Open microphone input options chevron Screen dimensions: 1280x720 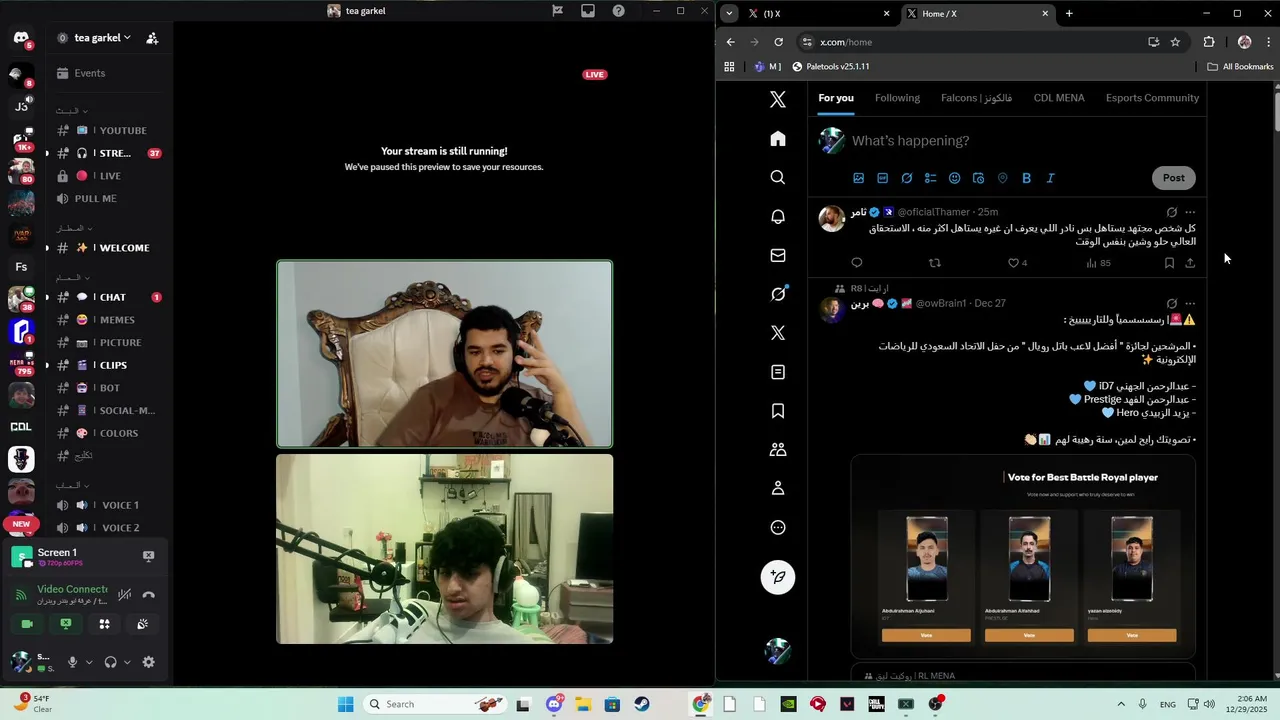pos(89,662)
